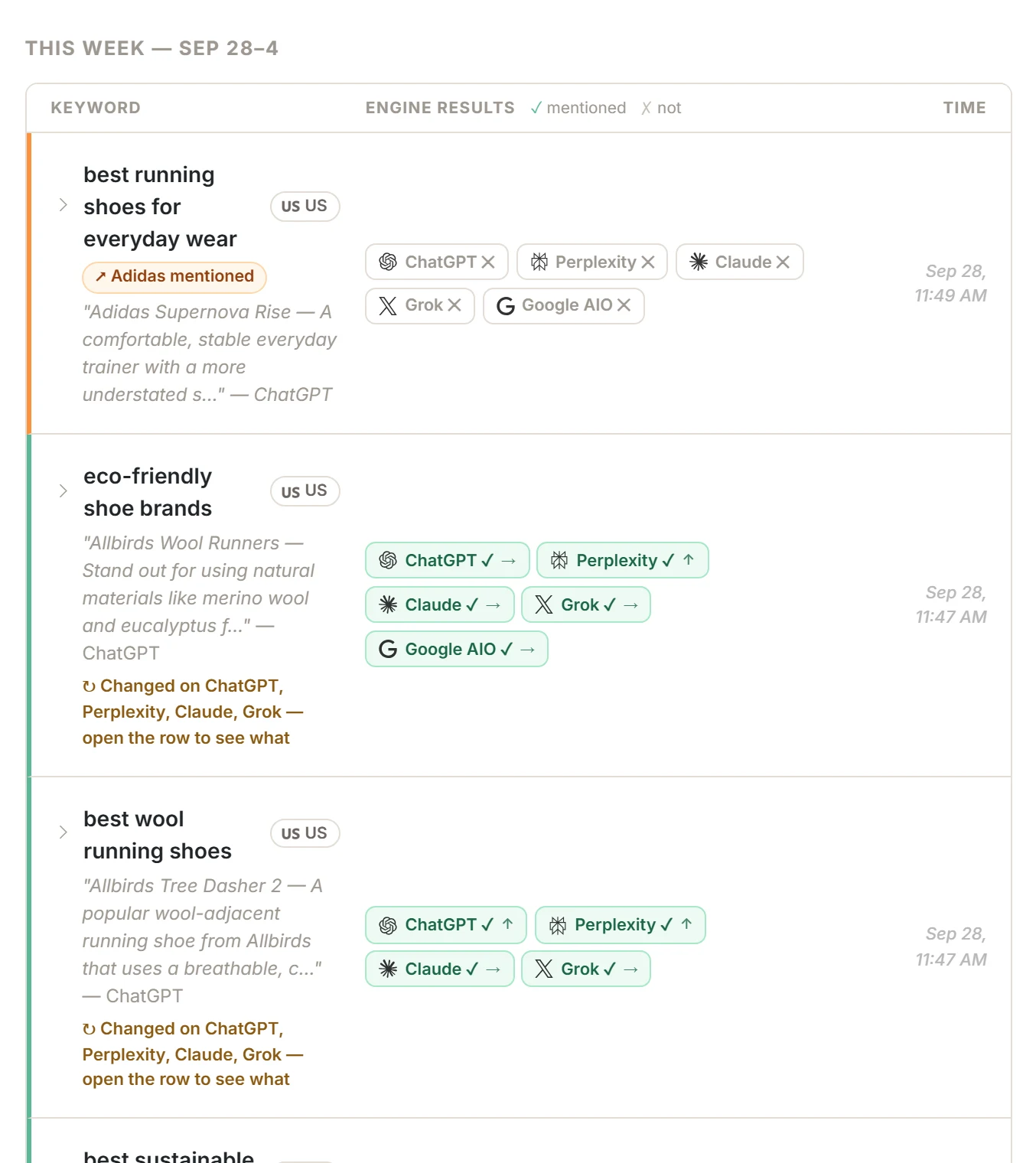The width and height of the screenshot is (1036, 1163).
Task: Expand the 'best running shoes for everyday wear' row
Action: (x=64, y=205)
